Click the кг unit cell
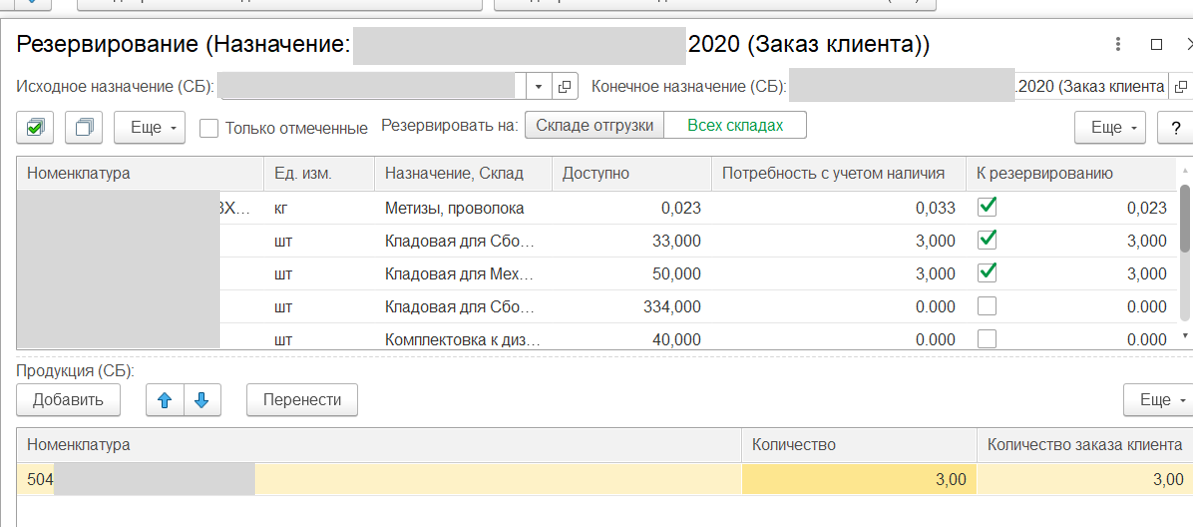This screenshot has width=1193, height=527. (x=319, y=208)
